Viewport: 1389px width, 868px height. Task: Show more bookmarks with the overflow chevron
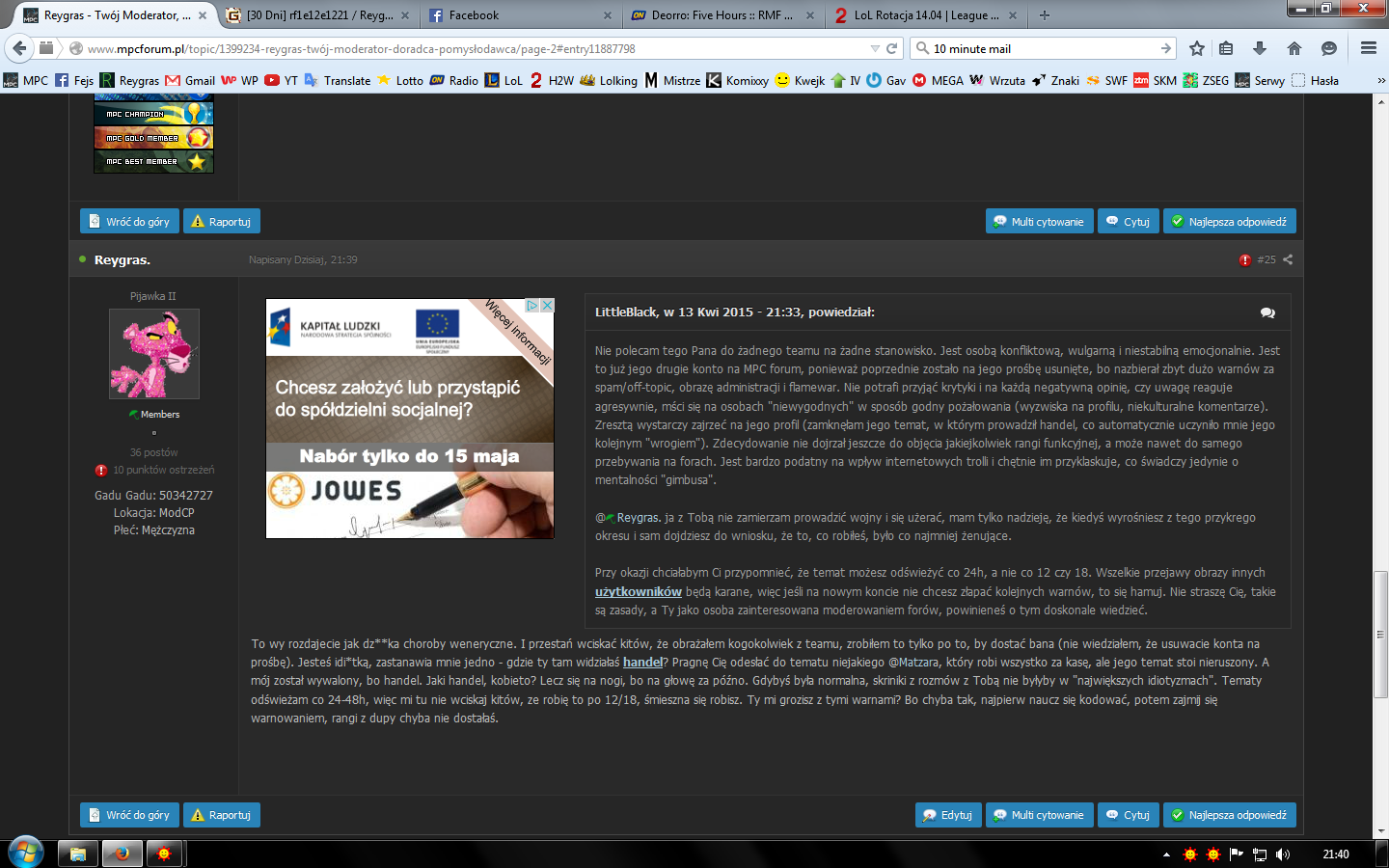tap(1380, 81)
